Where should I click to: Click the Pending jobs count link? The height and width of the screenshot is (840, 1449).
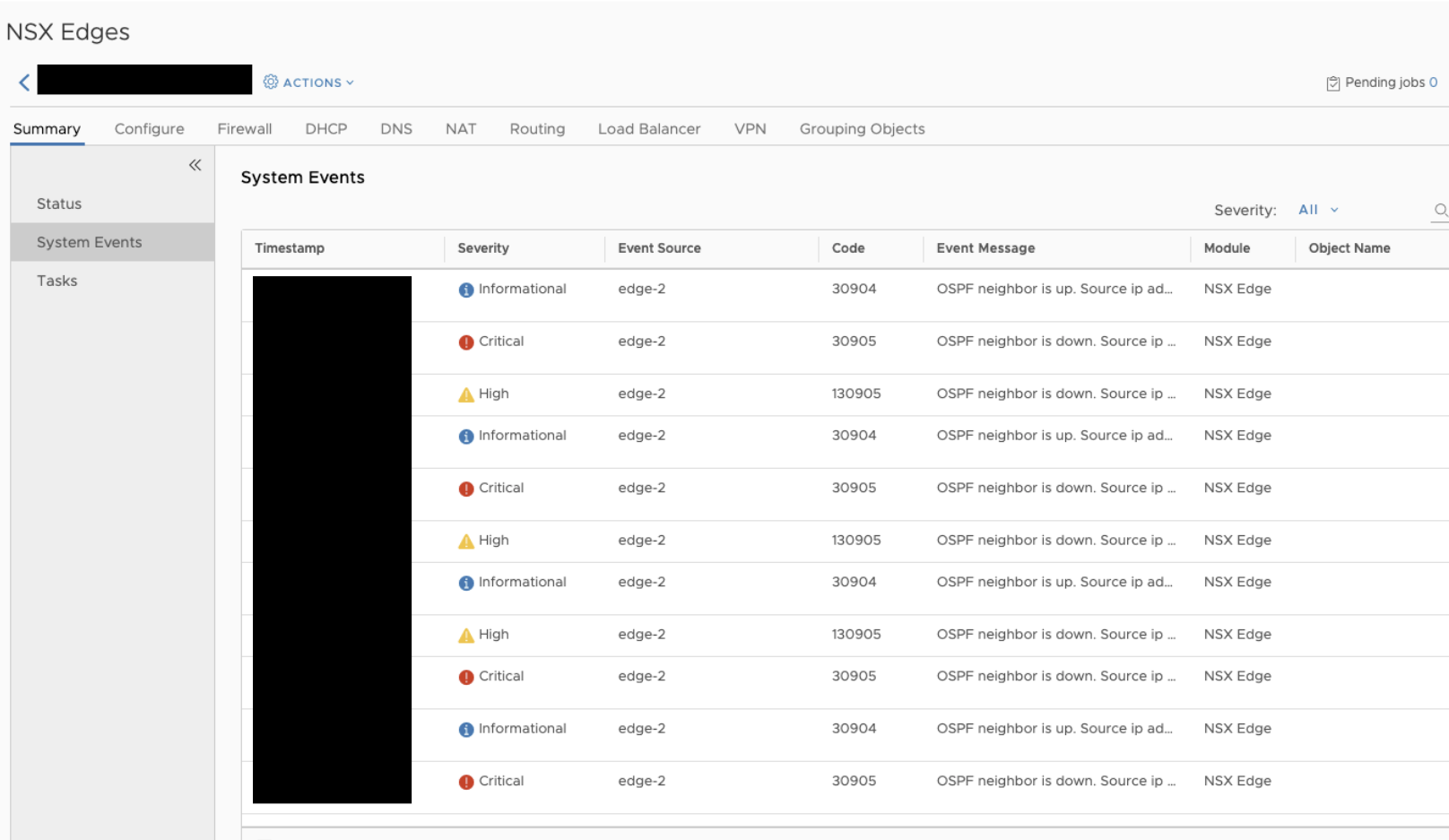pos(1433,82)
